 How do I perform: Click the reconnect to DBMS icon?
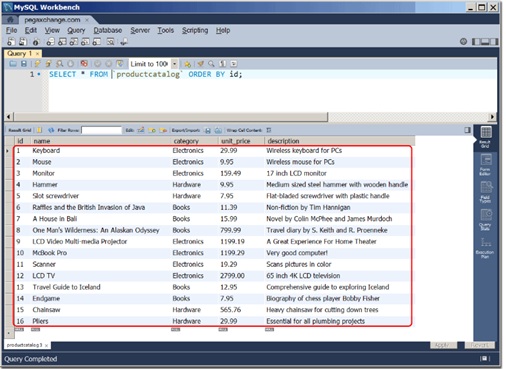124,42
